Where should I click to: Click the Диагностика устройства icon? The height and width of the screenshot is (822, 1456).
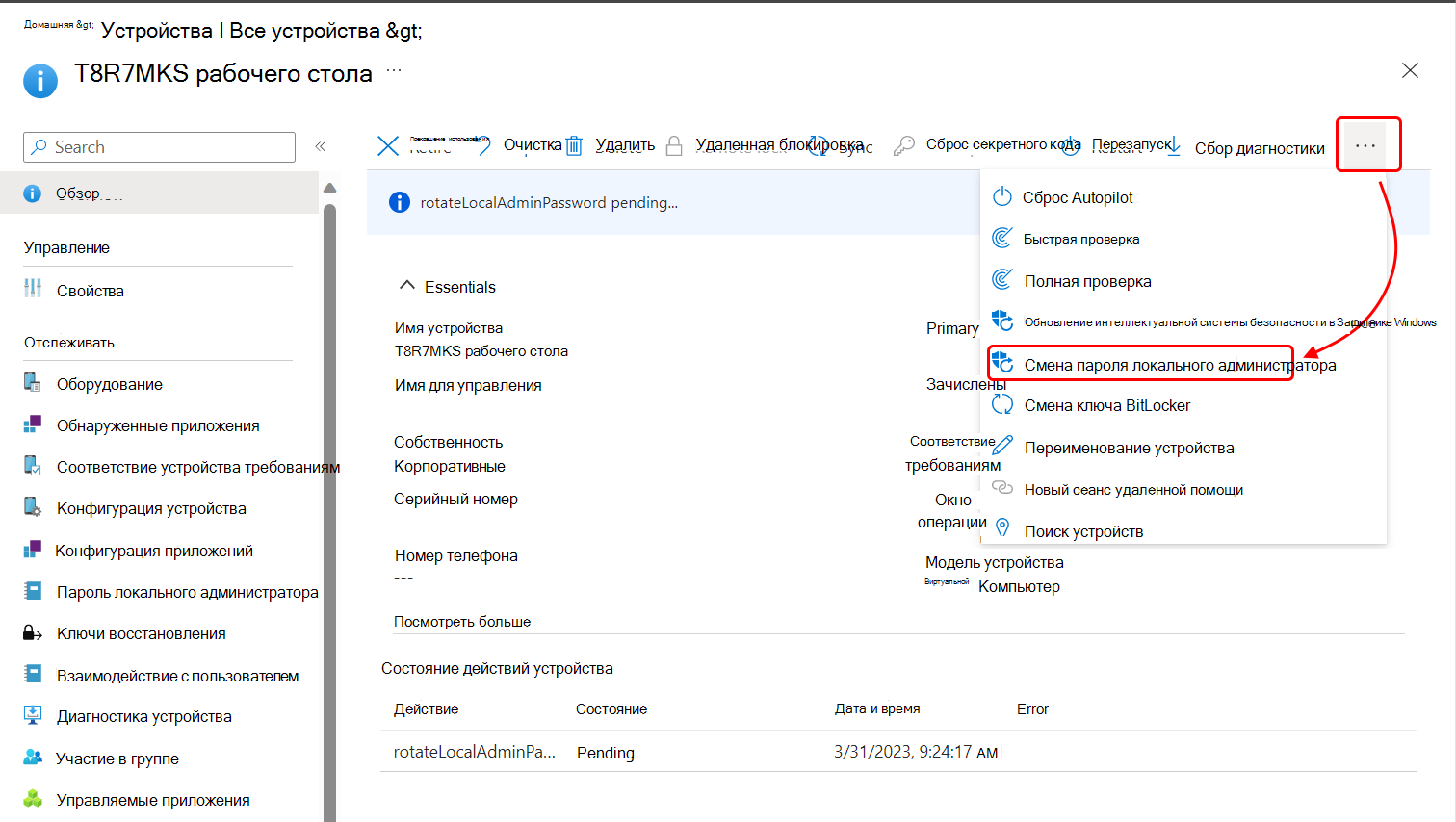33,715
